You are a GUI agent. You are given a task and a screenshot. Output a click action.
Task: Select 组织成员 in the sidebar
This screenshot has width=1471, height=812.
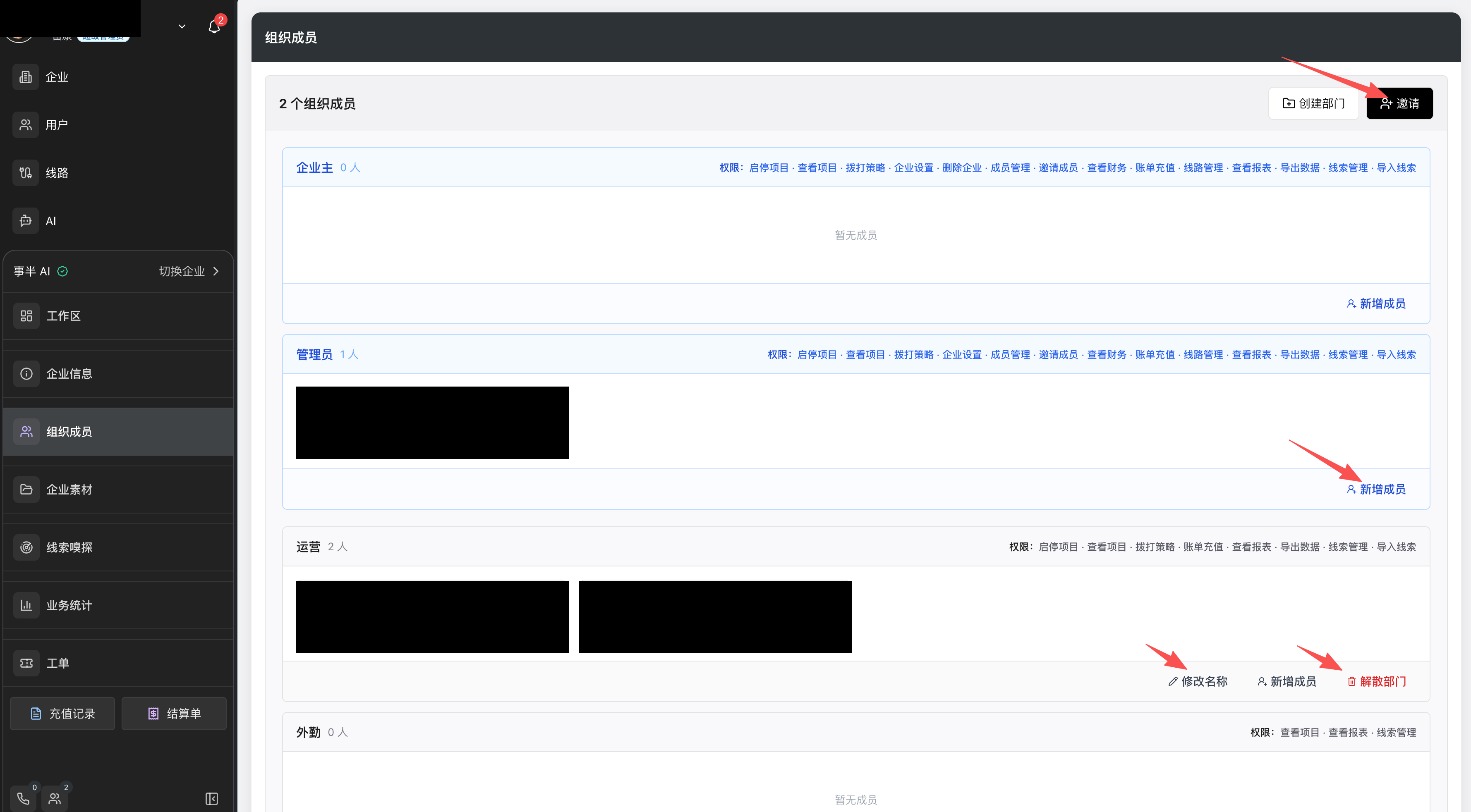tap(118, 431)
